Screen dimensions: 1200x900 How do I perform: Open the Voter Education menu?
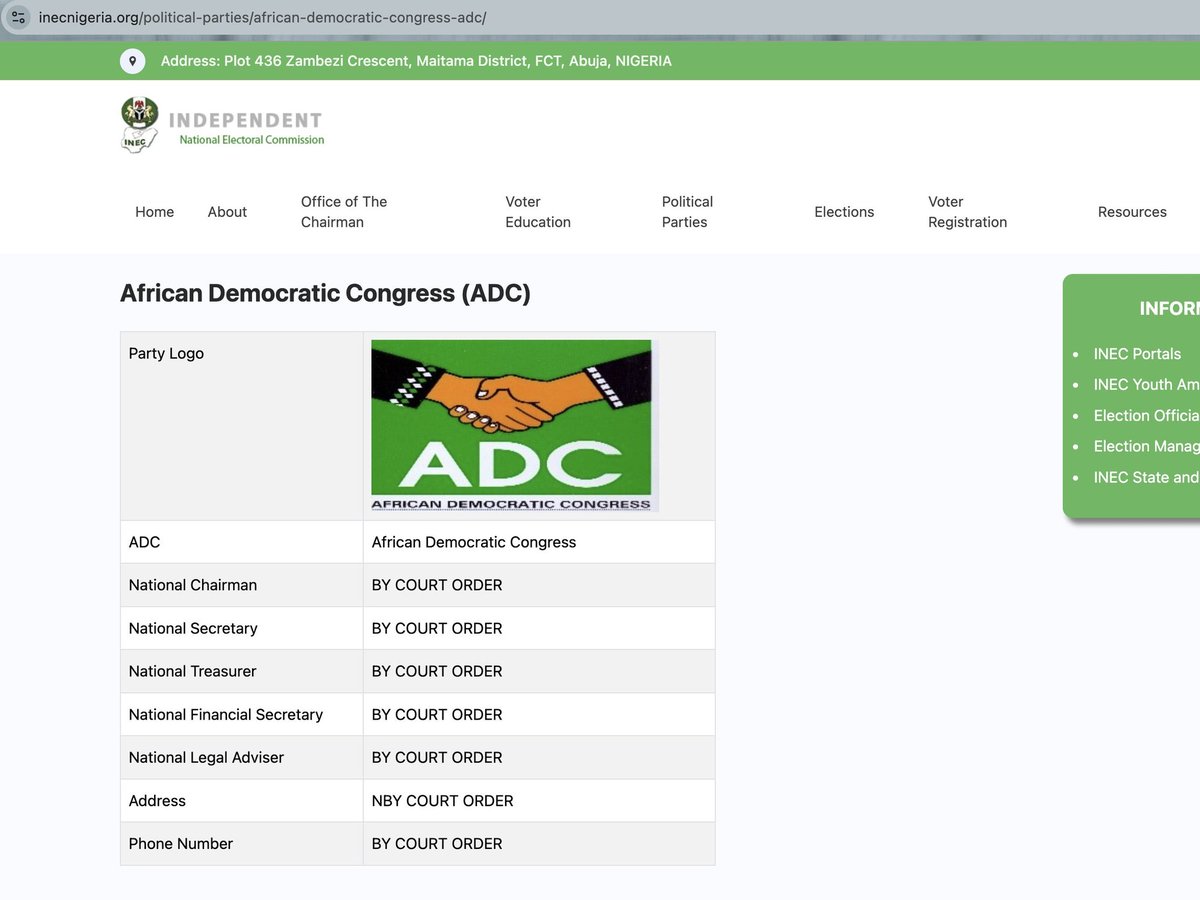coord(538,212)
